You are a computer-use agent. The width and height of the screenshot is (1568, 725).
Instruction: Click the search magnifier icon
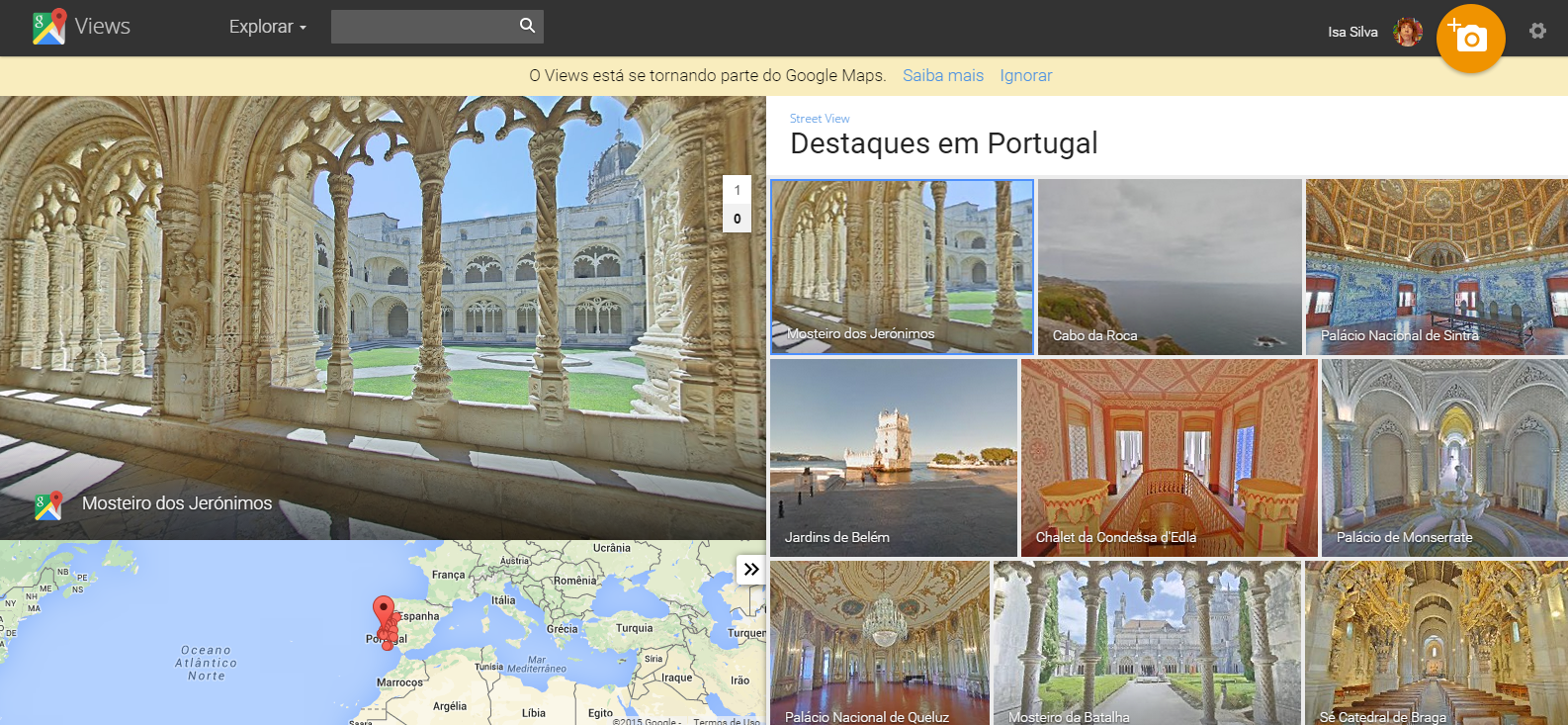click(x=527, y=26)
